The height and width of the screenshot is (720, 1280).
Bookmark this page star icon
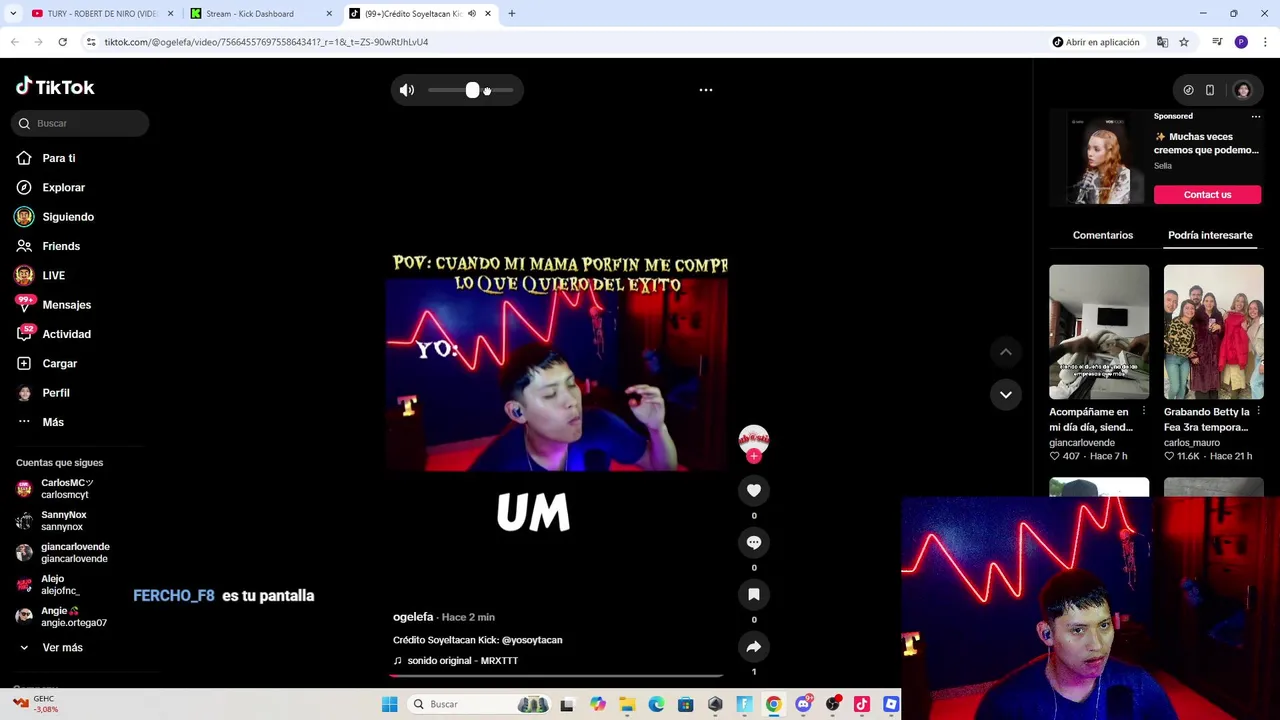click(1184, 42)
